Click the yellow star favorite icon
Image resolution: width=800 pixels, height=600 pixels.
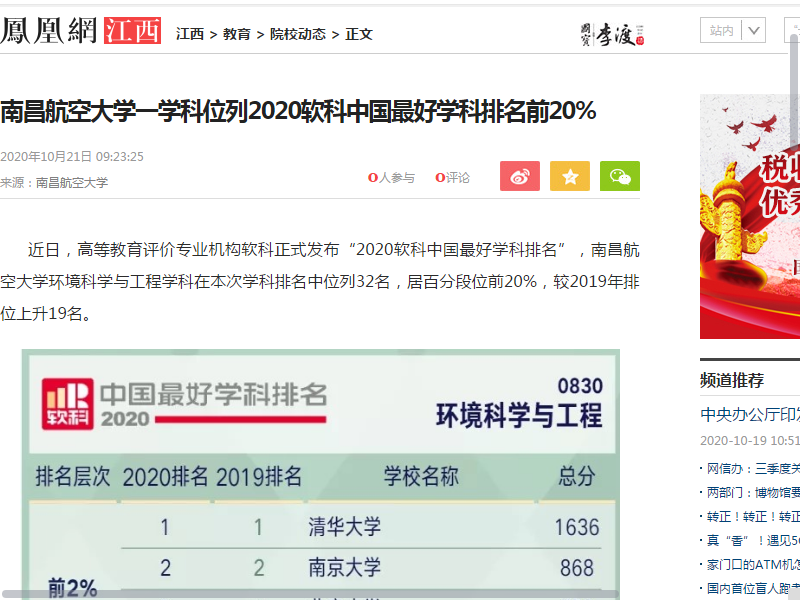tap(569, 177)
